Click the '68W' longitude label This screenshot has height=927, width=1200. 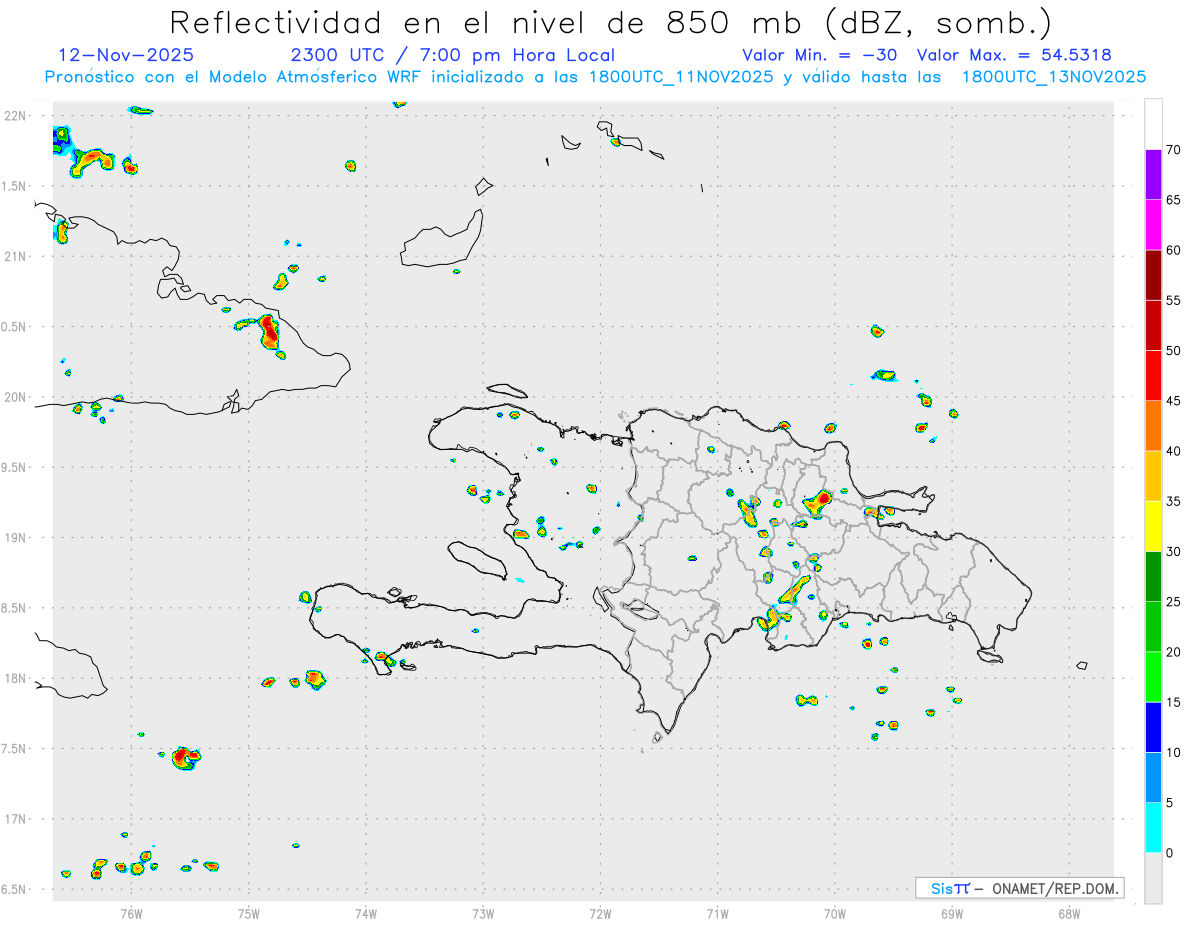point(1069,913)
